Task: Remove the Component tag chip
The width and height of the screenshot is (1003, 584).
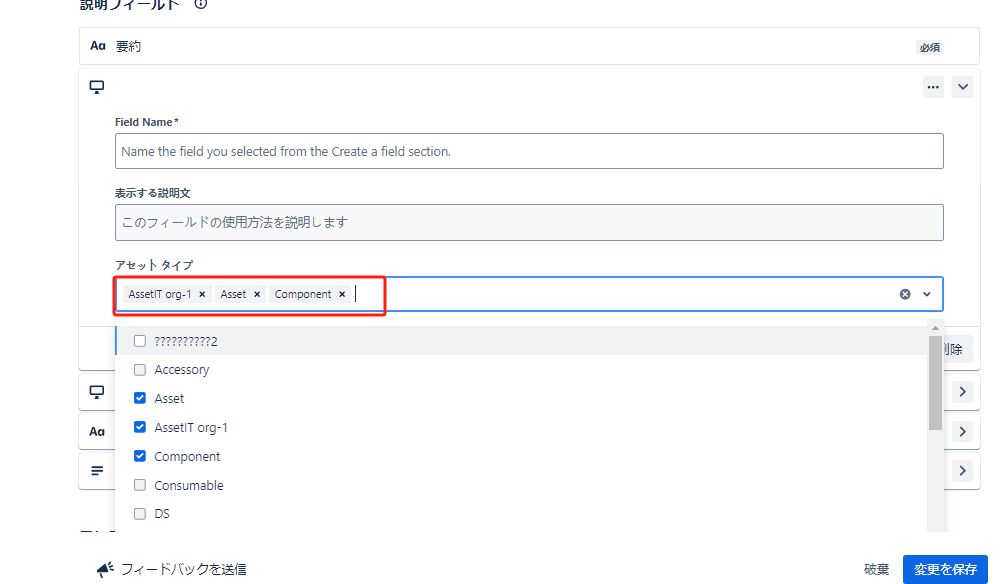Action: point(342,294)
